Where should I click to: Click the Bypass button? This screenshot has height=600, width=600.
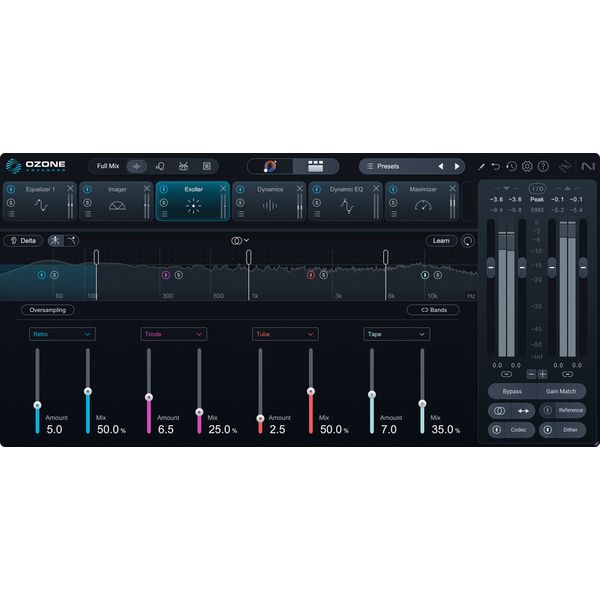click(x=512, y=391)
